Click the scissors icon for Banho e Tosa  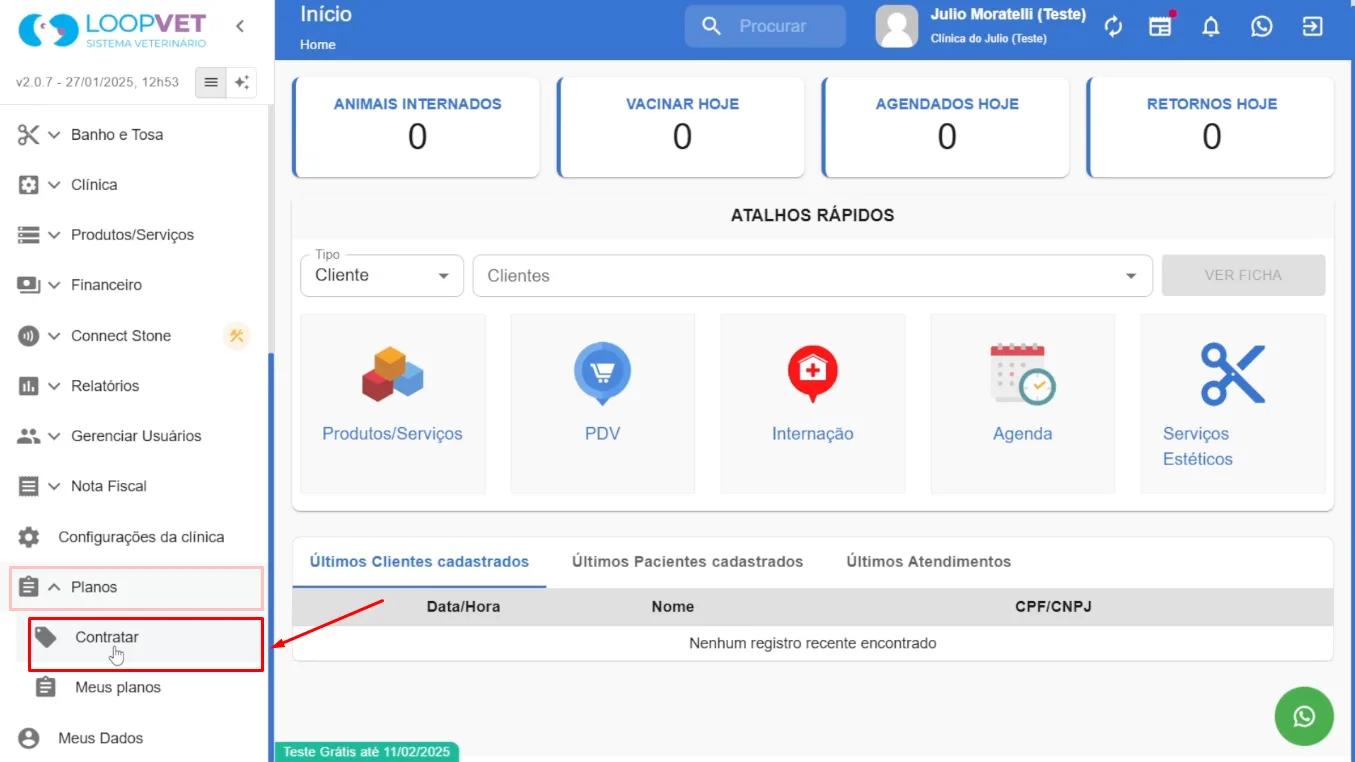tap(29, 135)
